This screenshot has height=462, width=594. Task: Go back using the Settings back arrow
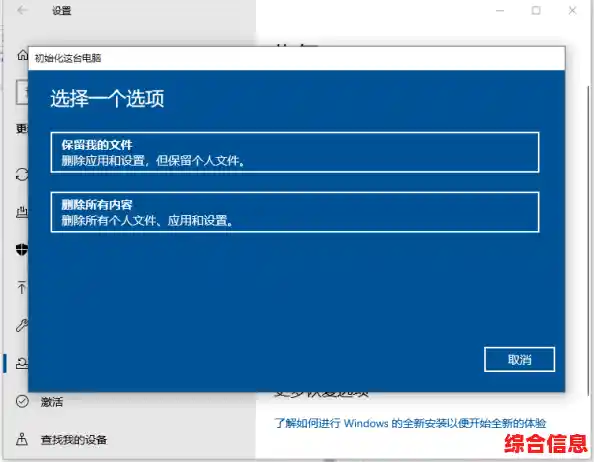pyautogui.click(x=22, y=10)
